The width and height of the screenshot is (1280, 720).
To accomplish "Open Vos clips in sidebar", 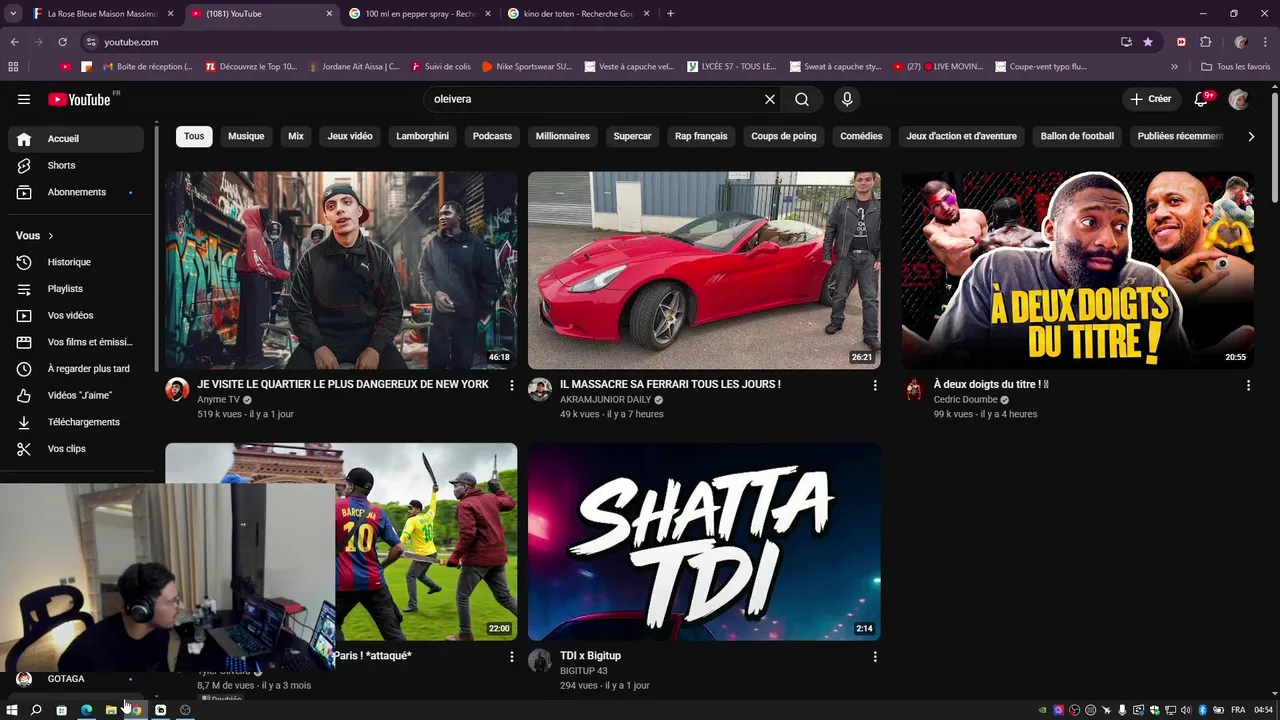I will pyautogui.click(x=76, y=449).
